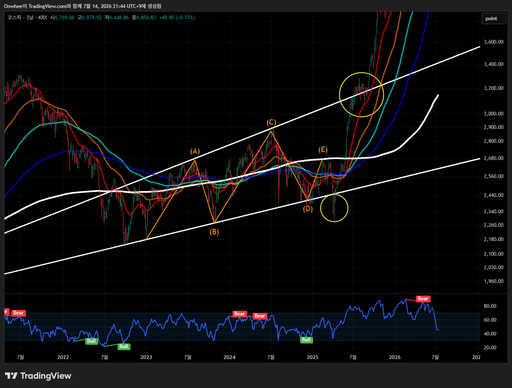Viewport: 512px width, 388px height.
Task: Click the 2,180.00 price axis label
Action: click(494, 239)
